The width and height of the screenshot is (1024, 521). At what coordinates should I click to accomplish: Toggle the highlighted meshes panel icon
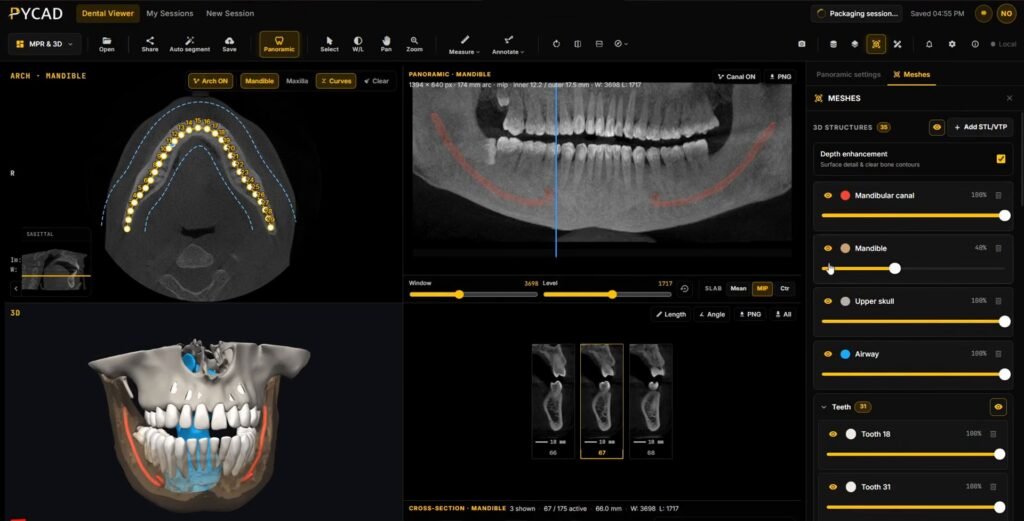pos(876,44)
